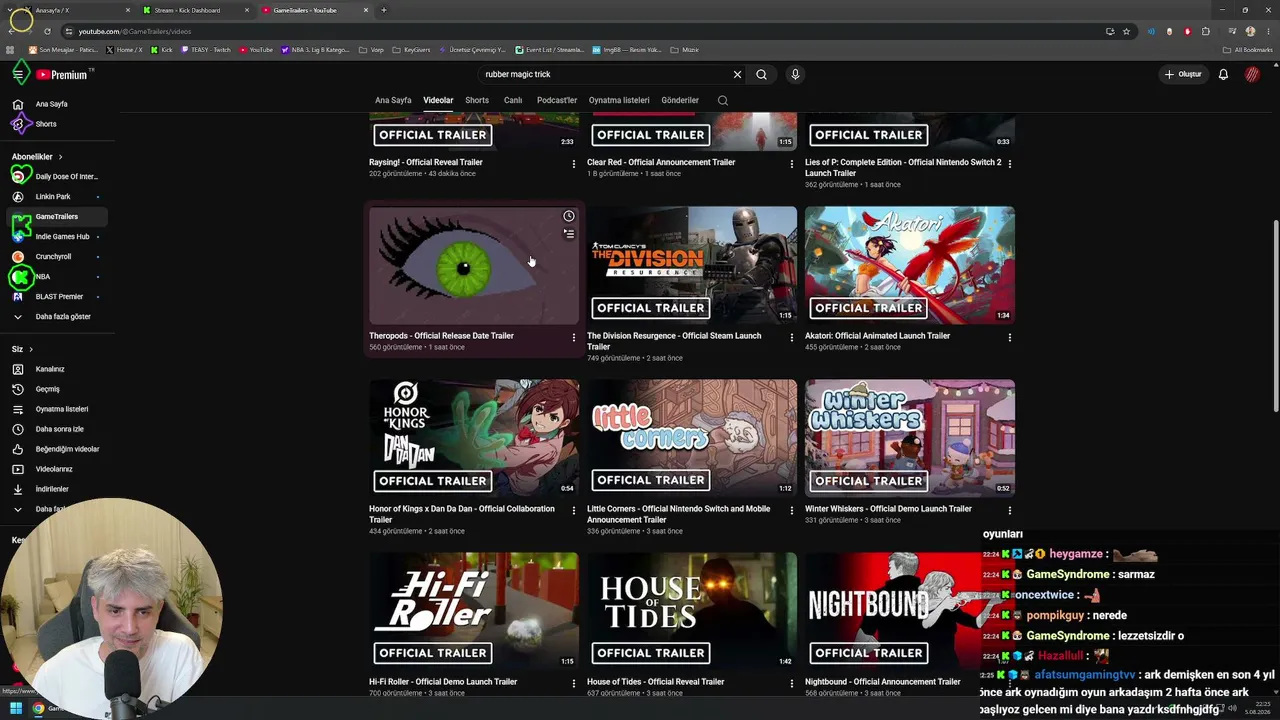Open YouTube notifications bell
Image resolution: width=1280 pixels, height=720 pixels.
coord(1223,74)
